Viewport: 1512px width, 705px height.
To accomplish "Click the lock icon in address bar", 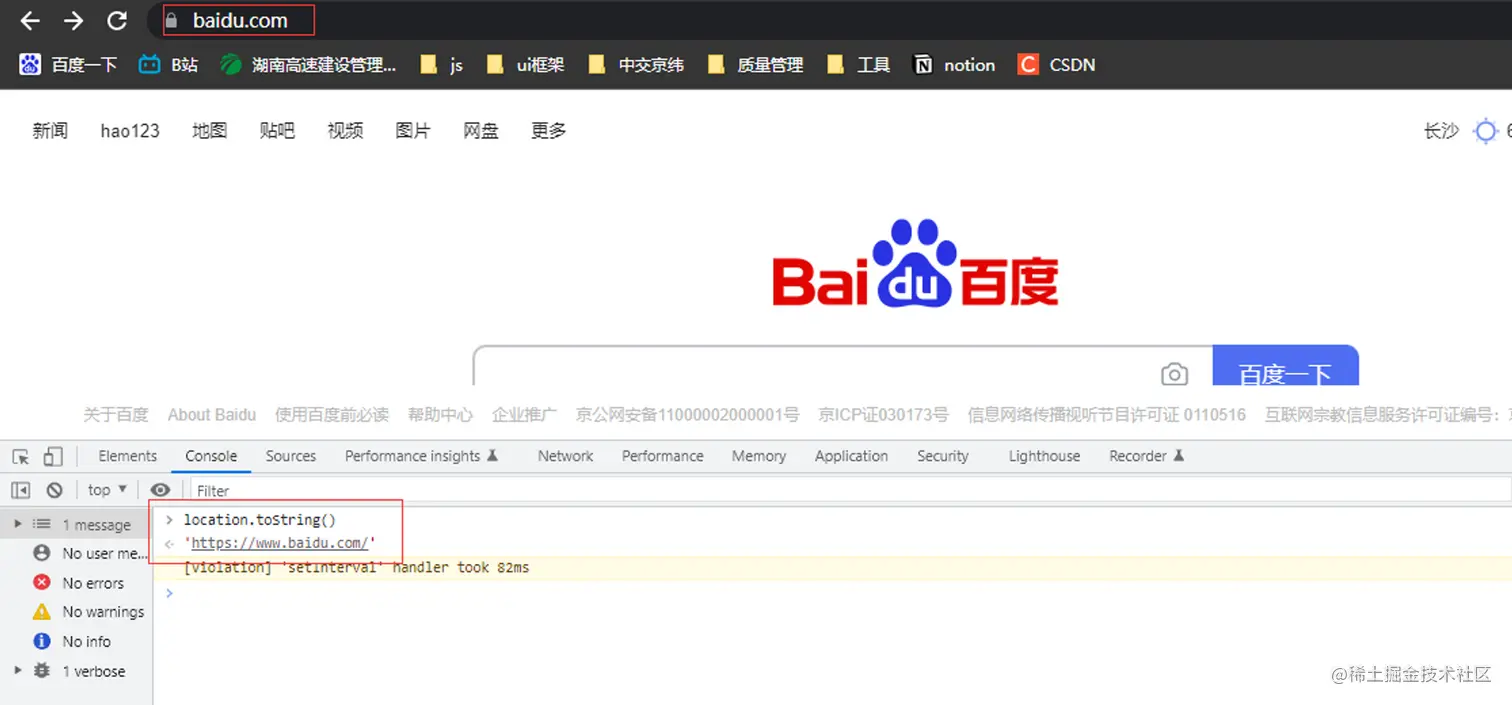I will point(171,20).
